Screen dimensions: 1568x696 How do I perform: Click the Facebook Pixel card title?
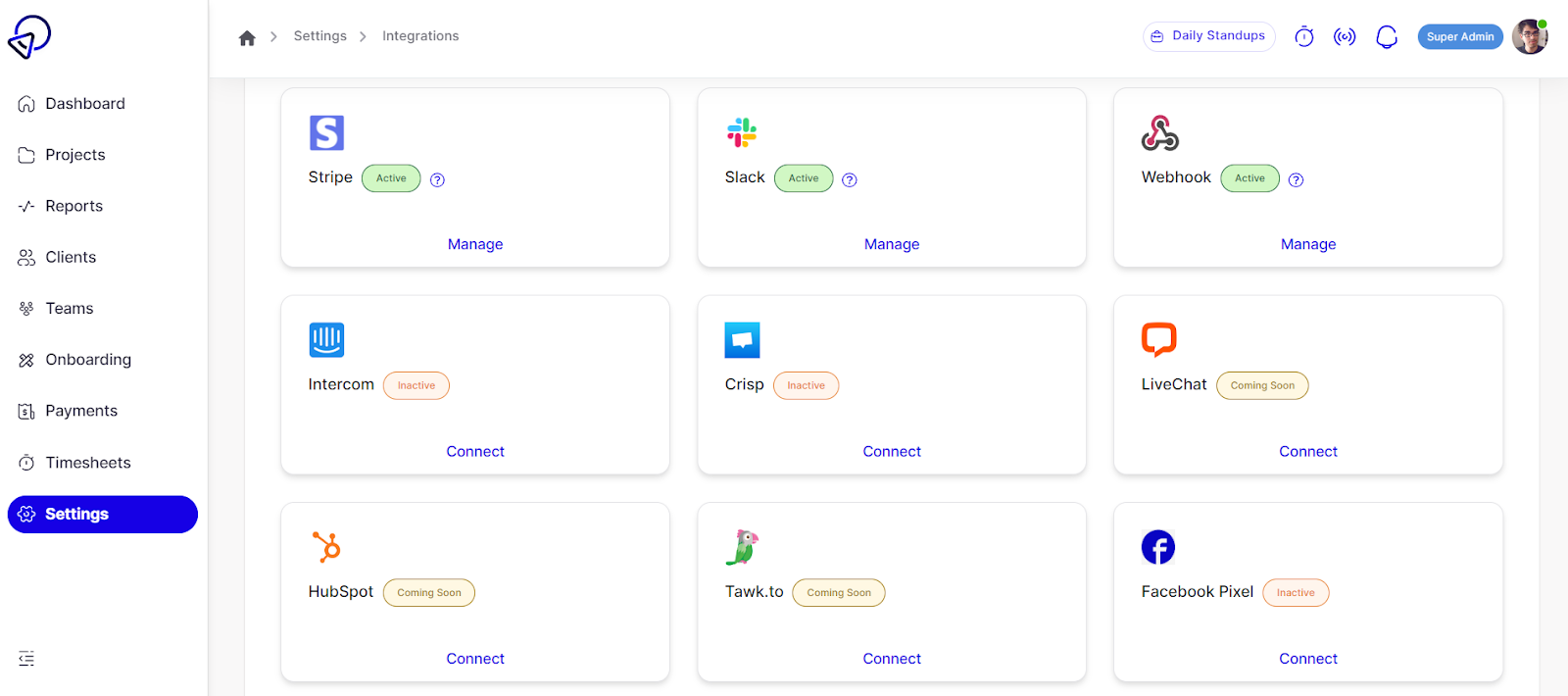(1198, 592)
